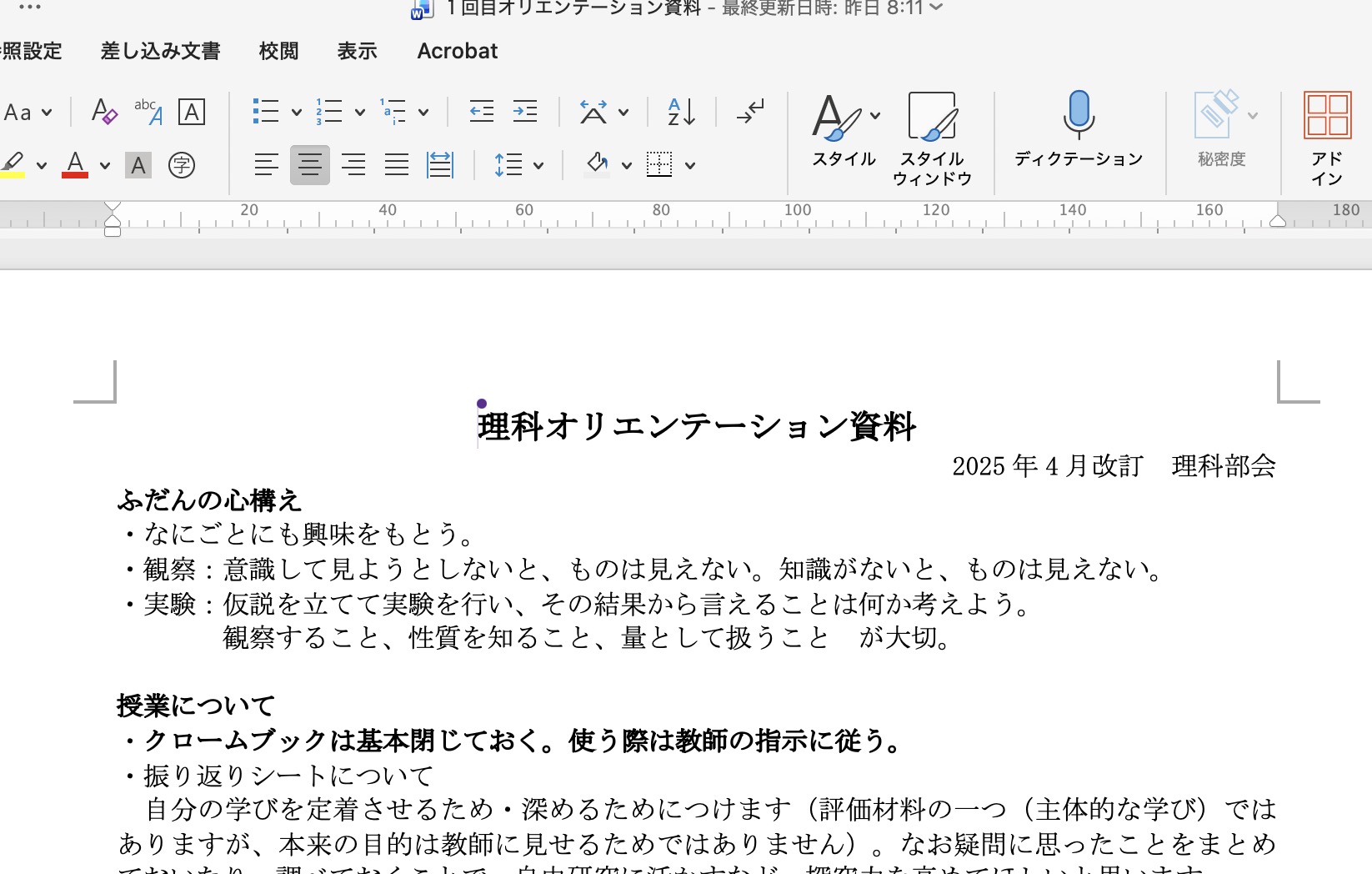The image size is (1372, 874).
Task: Open the 校閲 ribbon tab
Action: click(278, 51)
